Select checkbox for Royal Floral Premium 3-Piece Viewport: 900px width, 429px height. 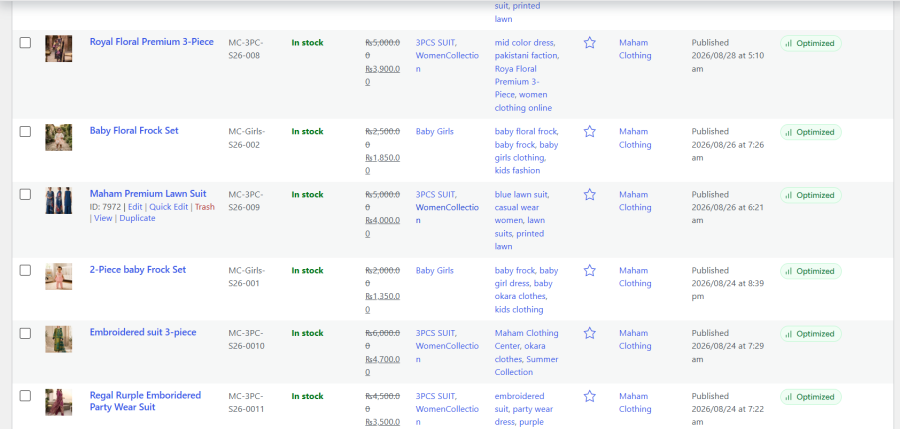coord(25,42)
